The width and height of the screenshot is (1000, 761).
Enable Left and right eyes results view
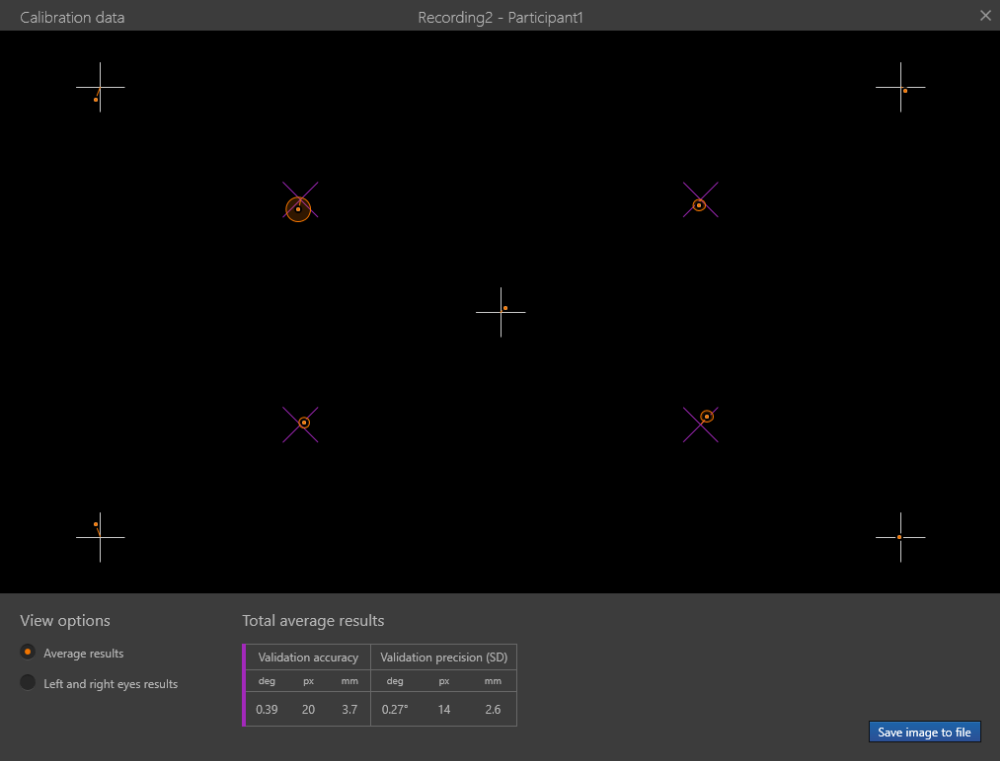(x=27, y=683)
